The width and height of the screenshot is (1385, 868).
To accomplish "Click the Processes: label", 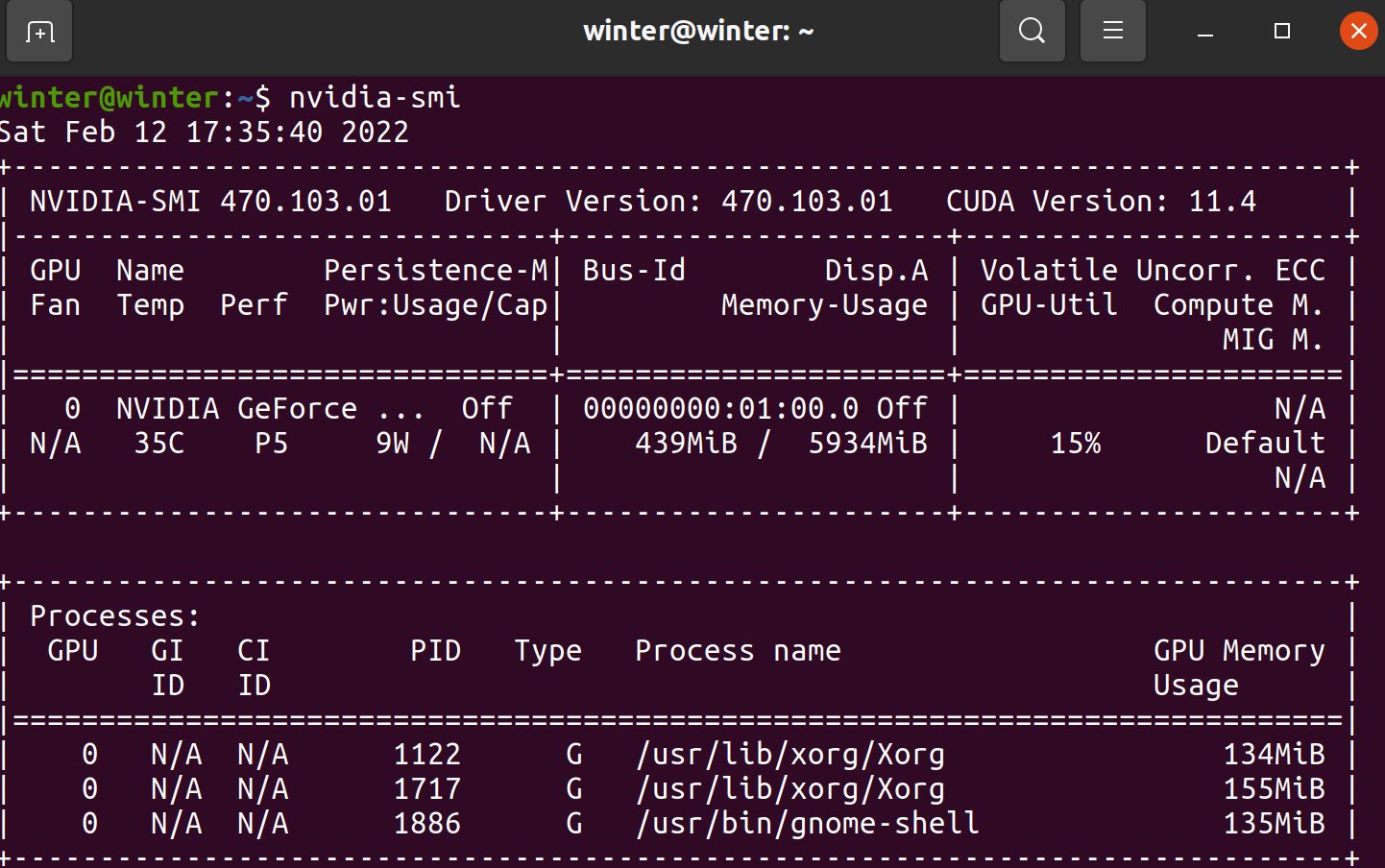I will point(115,615).
